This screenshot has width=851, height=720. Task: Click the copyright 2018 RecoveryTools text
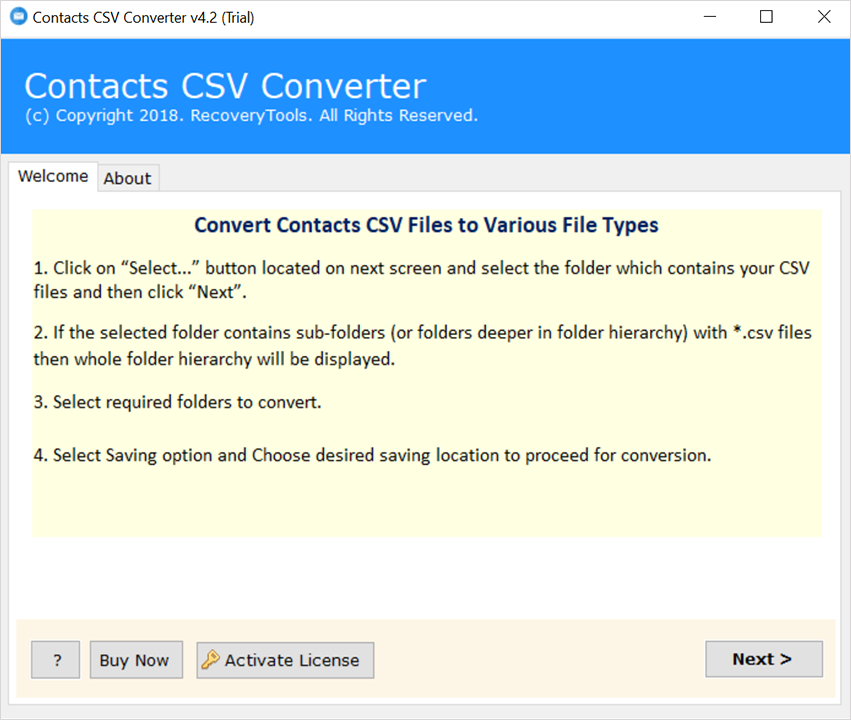(251, 116)
